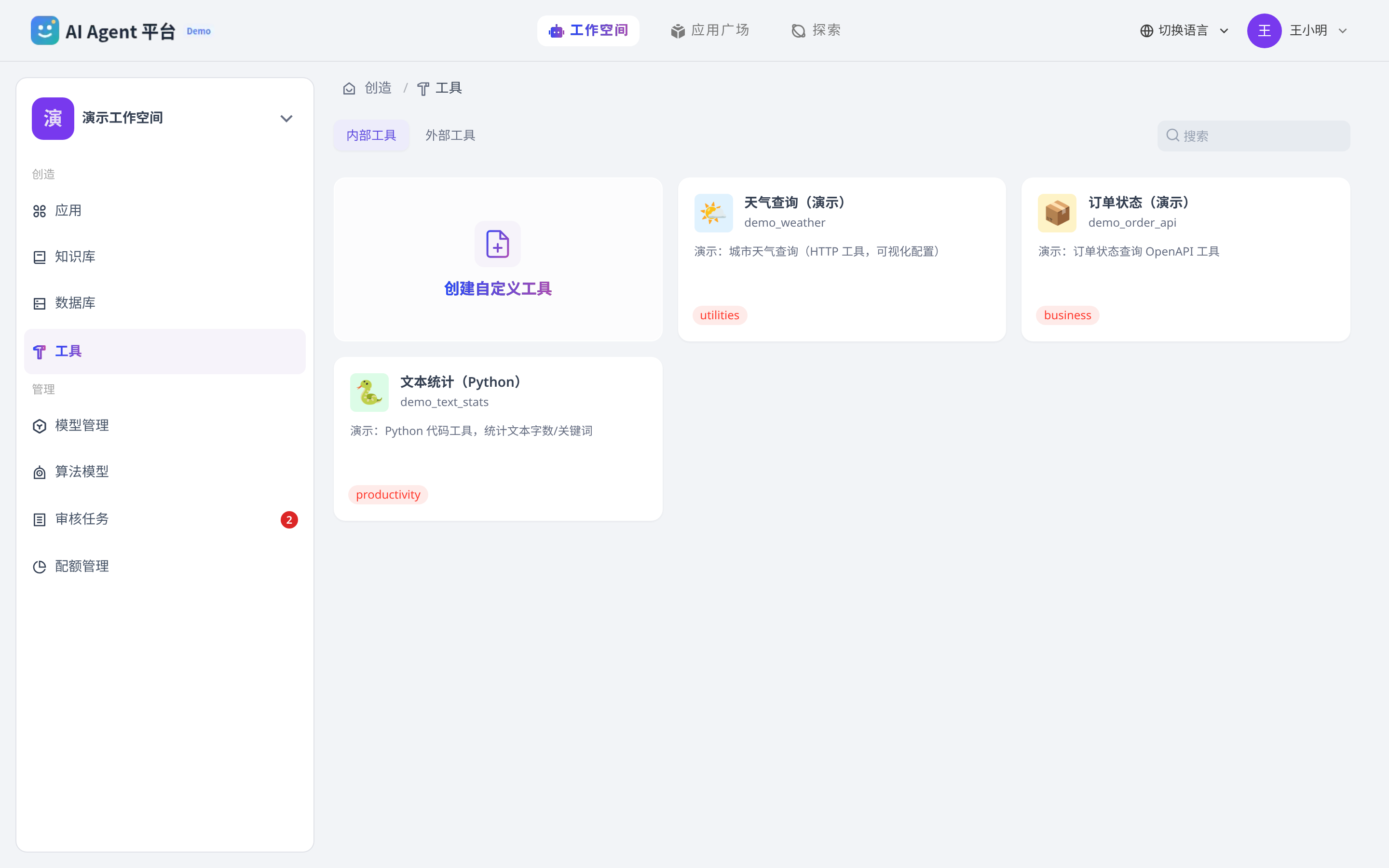Open 审核任务 in the sidebar
Image resolution: width=1389 pixels, height=868 pixels.
pos(165,519)
